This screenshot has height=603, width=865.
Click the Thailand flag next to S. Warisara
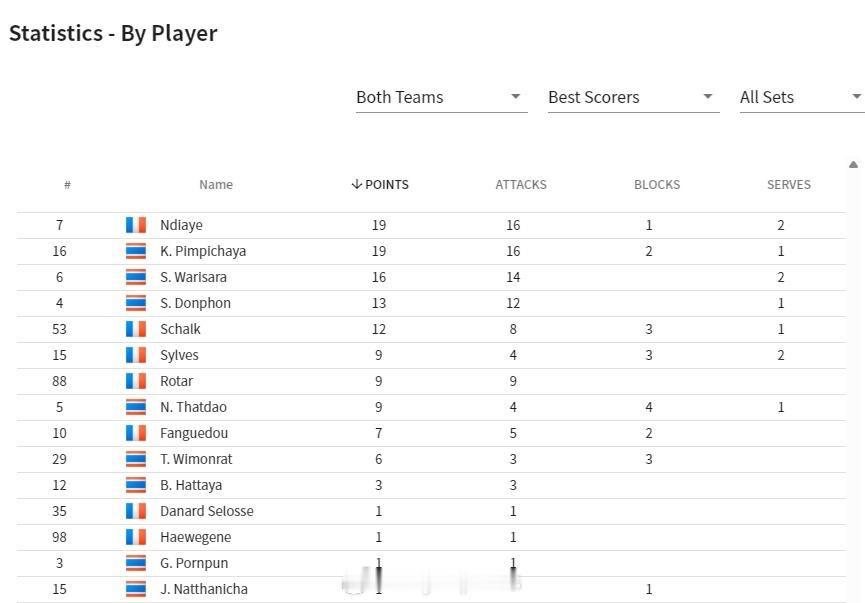(136, 277)
